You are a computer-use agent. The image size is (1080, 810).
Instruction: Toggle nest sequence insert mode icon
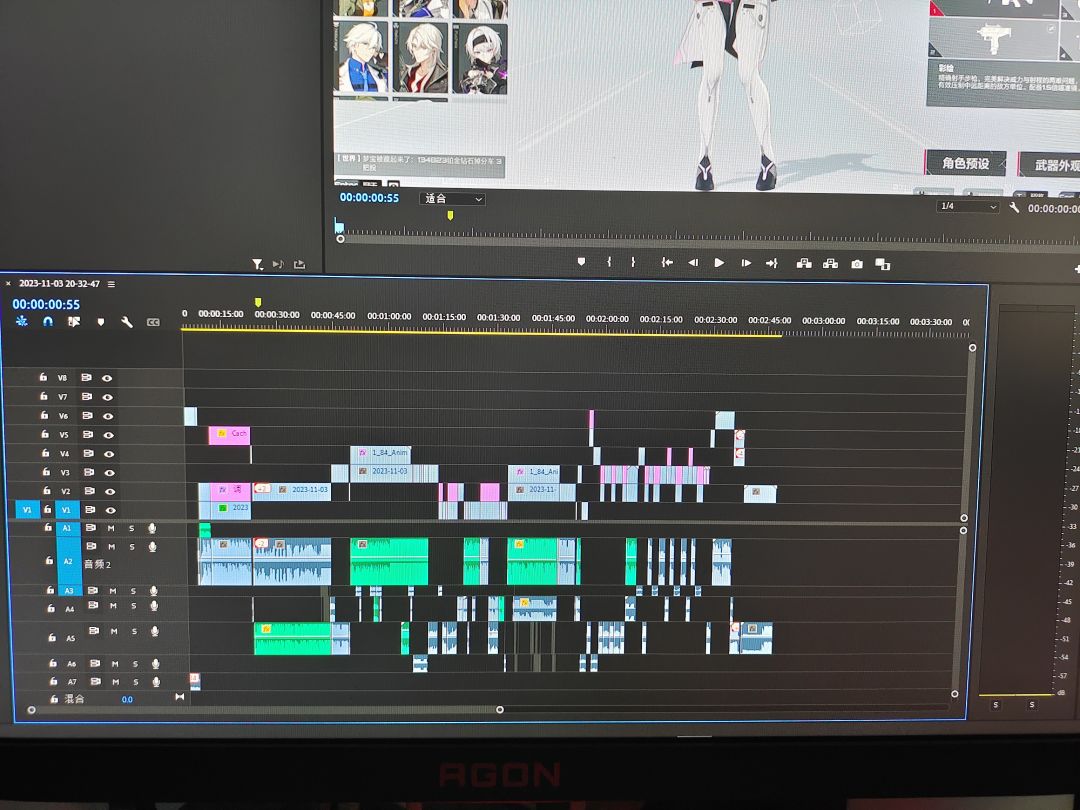coord(21,321)
